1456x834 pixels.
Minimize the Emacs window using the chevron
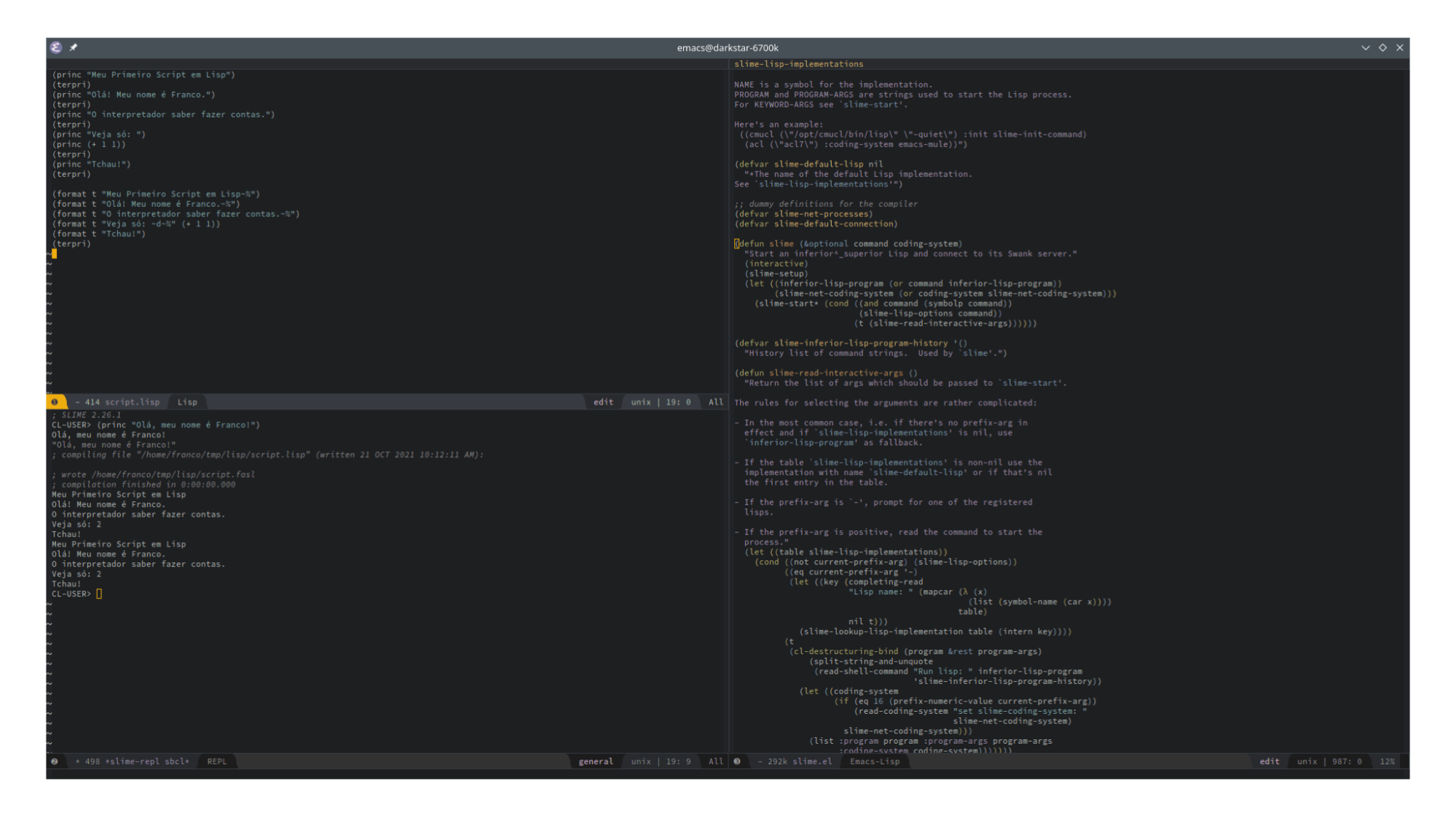[1366, 47]
